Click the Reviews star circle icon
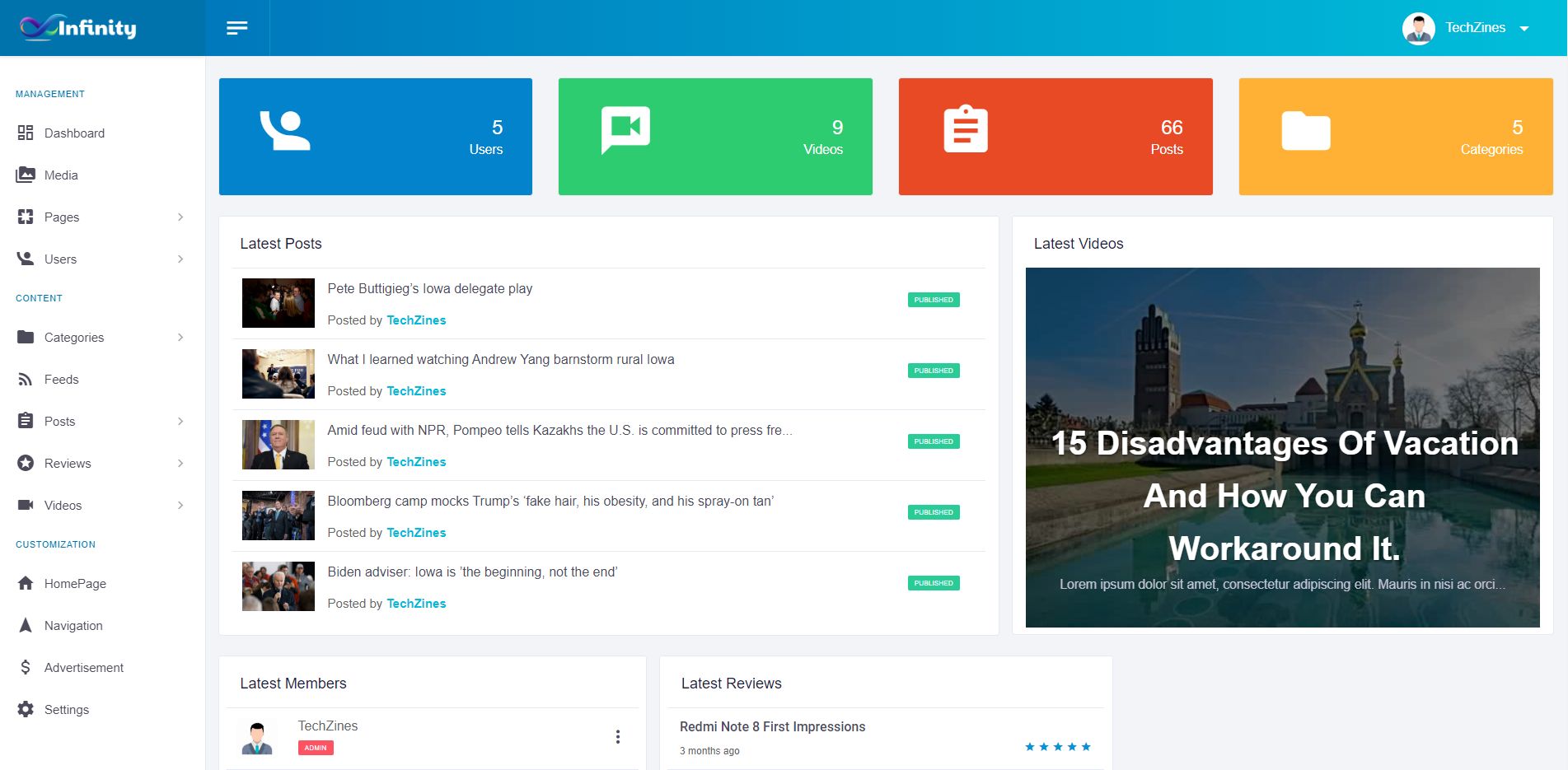Viewport: 1568px width, 770px height. [26, 463]
